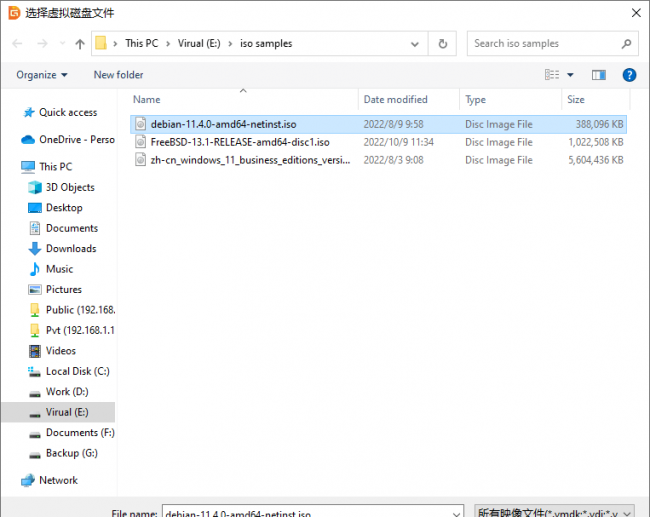Click size 5,604,436 KB cell

[596, 160]
